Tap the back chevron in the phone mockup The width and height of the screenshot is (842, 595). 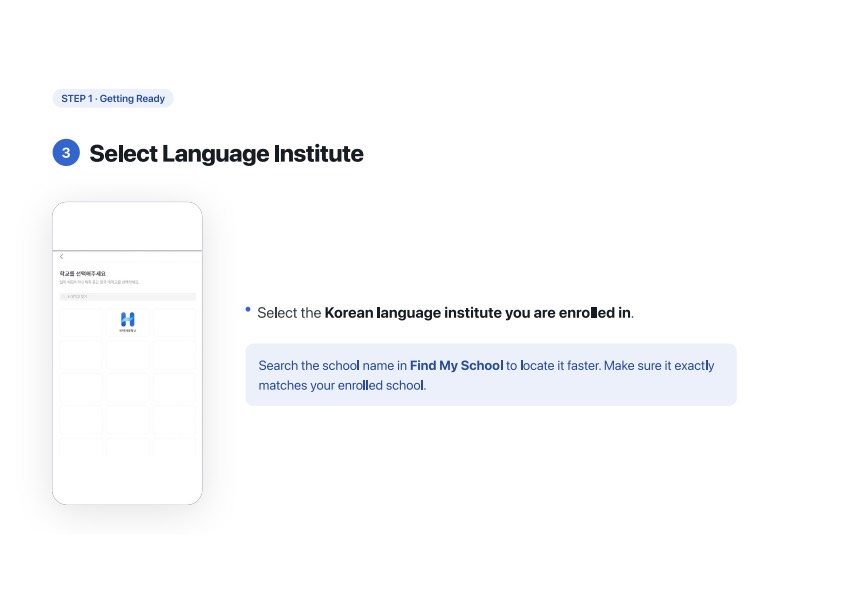[62, 257]
